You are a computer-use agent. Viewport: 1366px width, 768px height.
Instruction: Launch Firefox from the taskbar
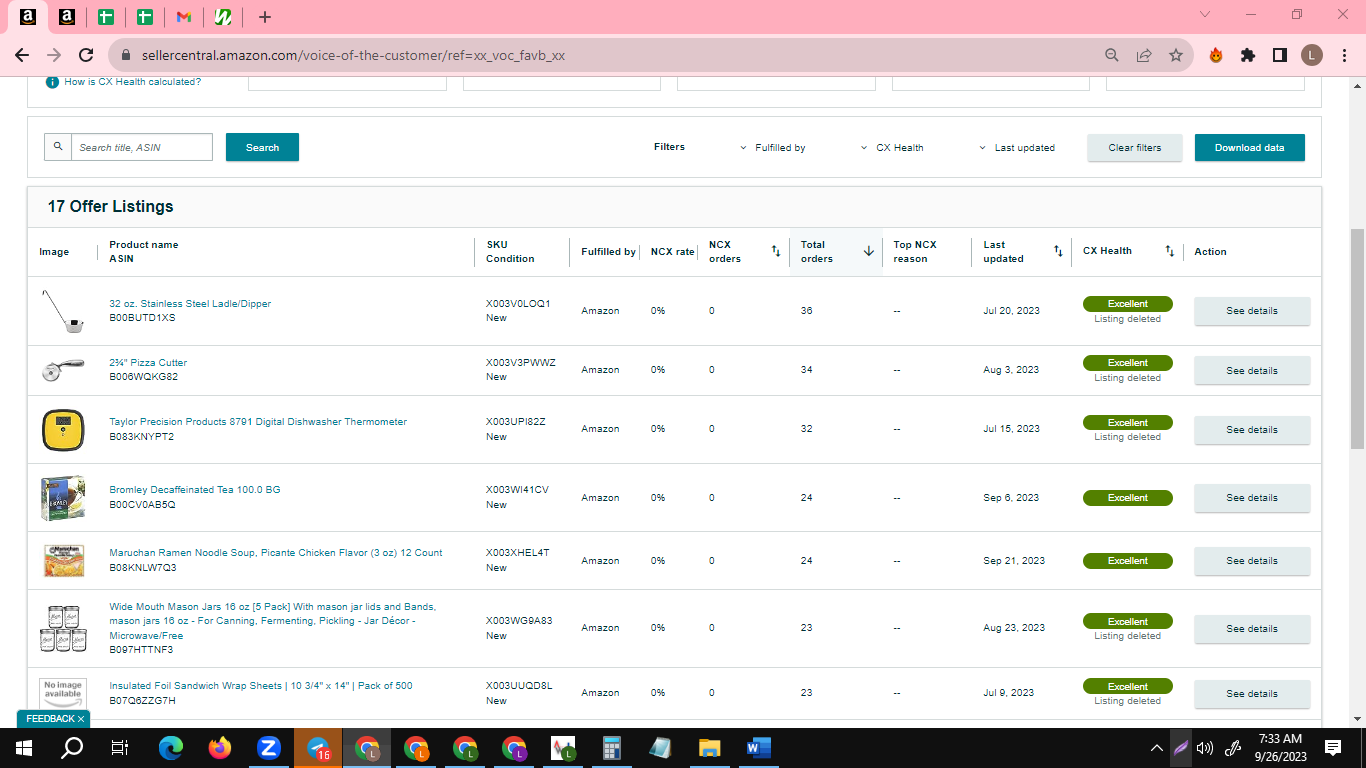coord(219,747)
